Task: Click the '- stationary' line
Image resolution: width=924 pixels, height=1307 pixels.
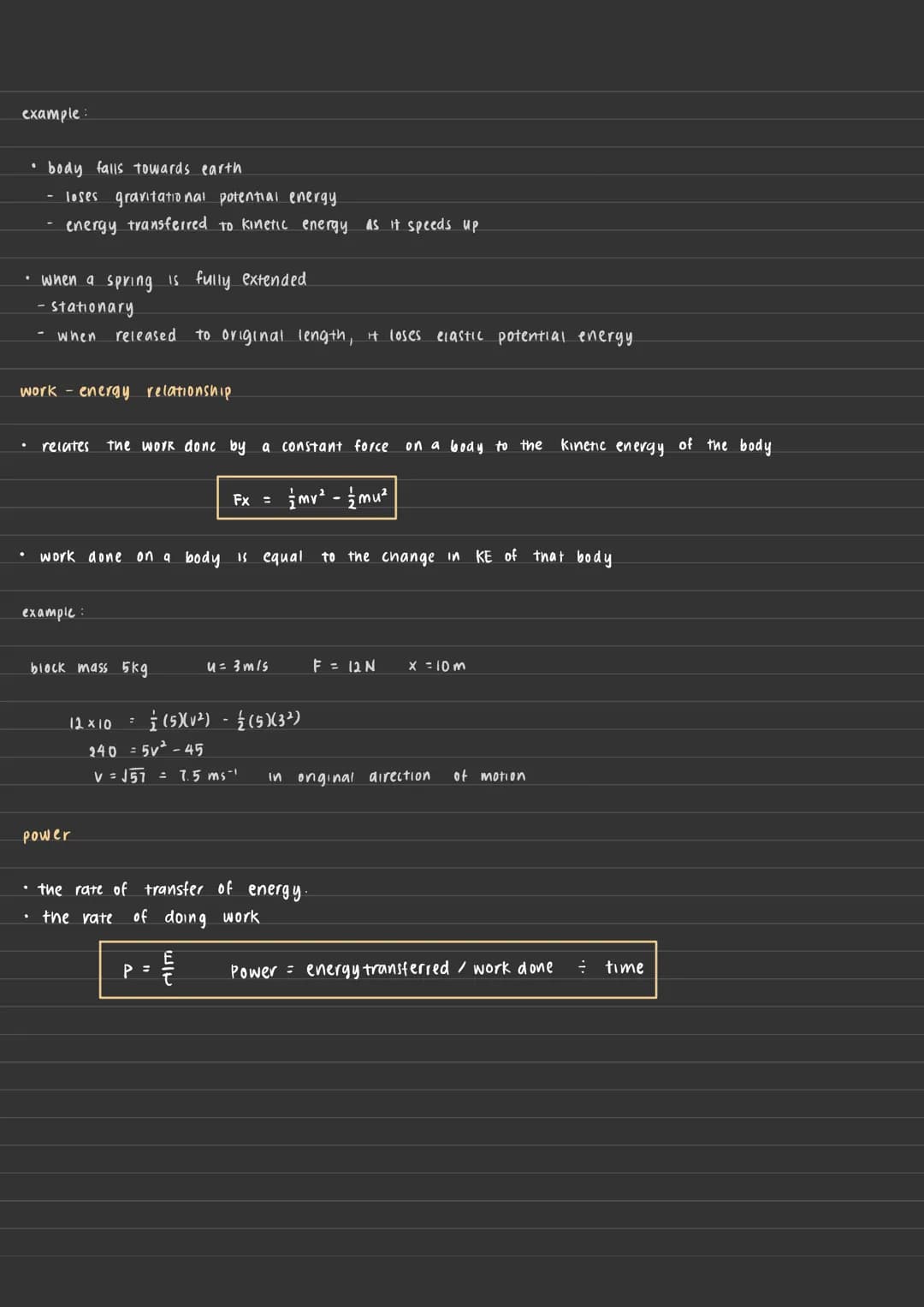Action: pyautogui.click(x=86, y=306)
